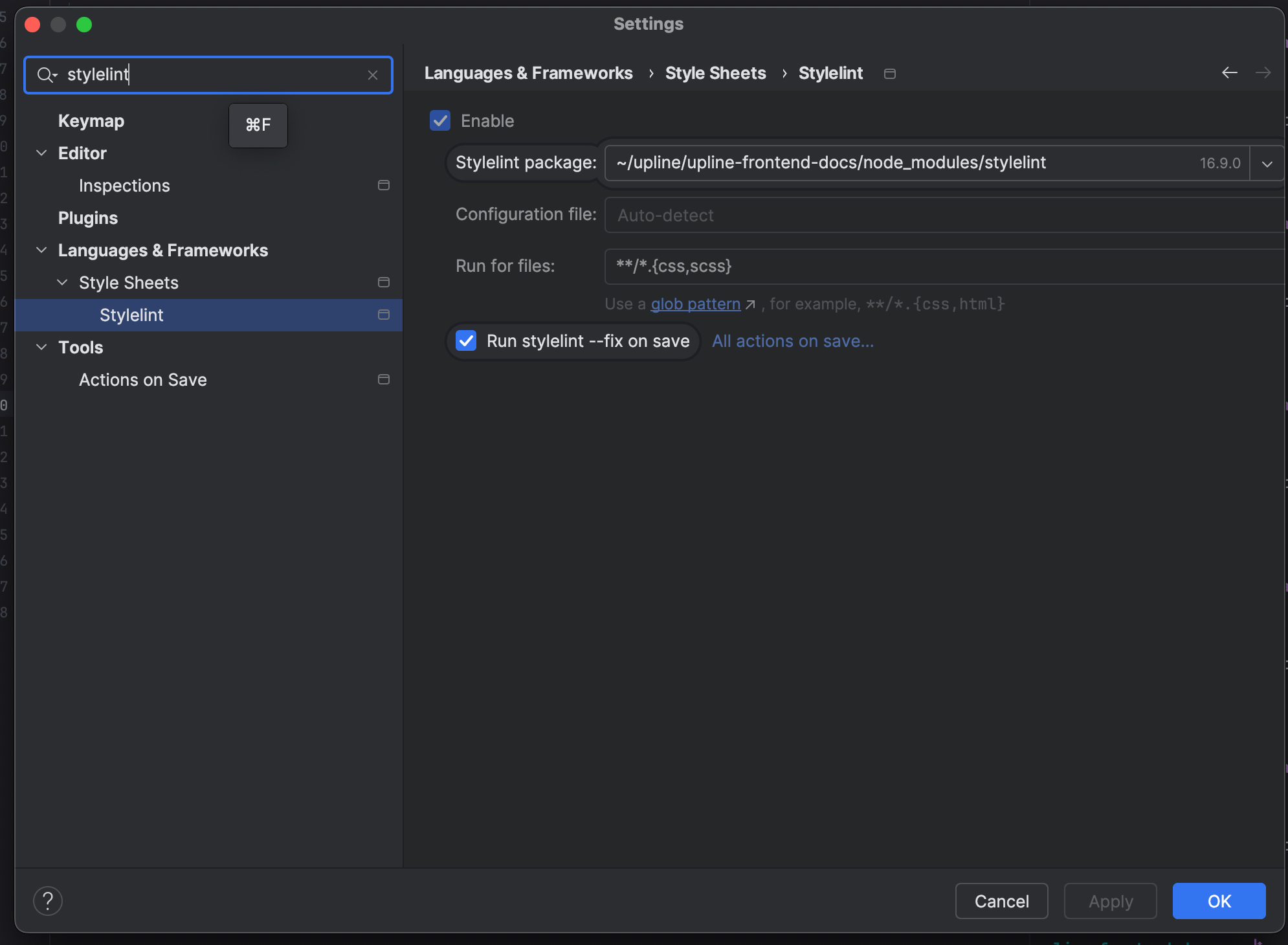Click the forward navigation arrow
Screen dimensions: 1288x945
[1263, 73]
